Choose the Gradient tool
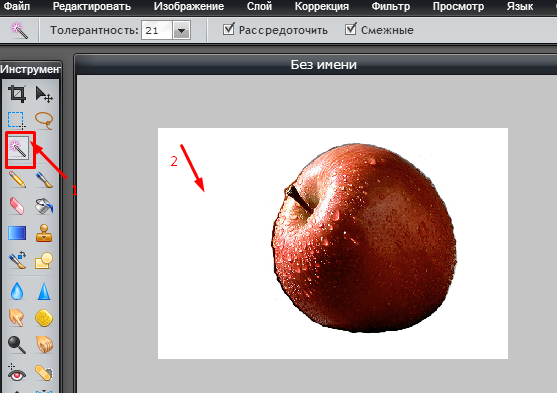This screenshot has width=557, height=393. (17, 233)
